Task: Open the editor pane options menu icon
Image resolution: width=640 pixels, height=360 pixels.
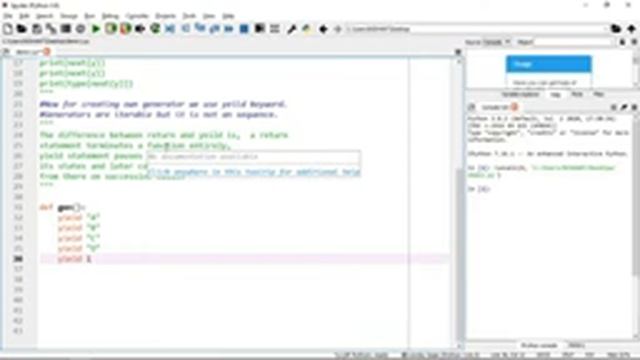Action: click(x=458, y=52)
